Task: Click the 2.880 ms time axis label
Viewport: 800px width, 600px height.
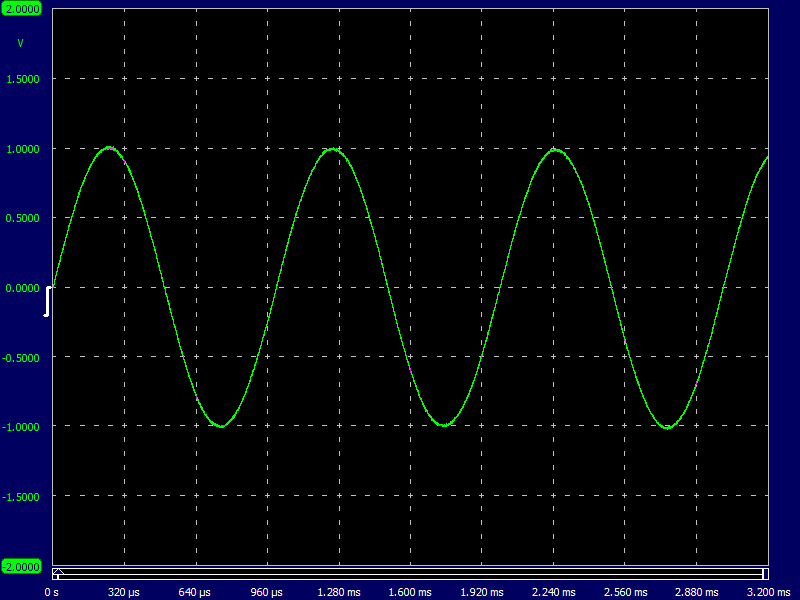Action: pyautogui.click(x=696, y=592)
